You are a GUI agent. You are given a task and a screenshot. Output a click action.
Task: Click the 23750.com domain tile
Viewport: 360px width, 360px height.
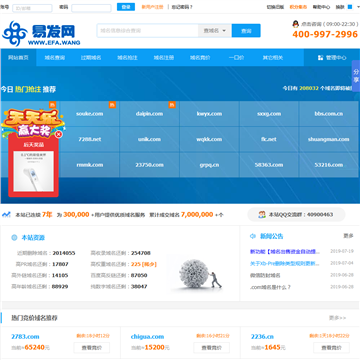(149, 165)
